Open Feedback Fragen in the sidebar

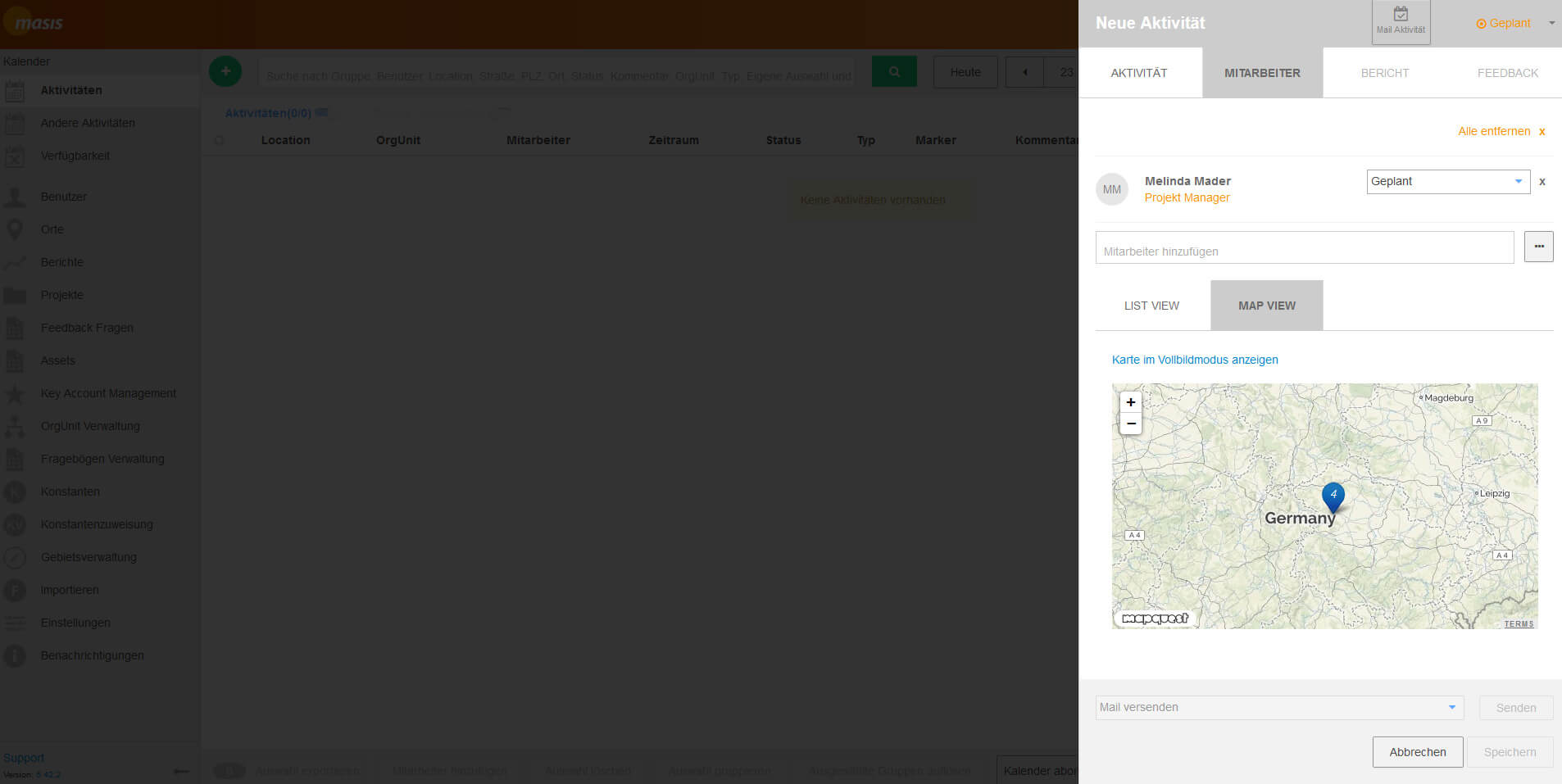click(100, 328)
